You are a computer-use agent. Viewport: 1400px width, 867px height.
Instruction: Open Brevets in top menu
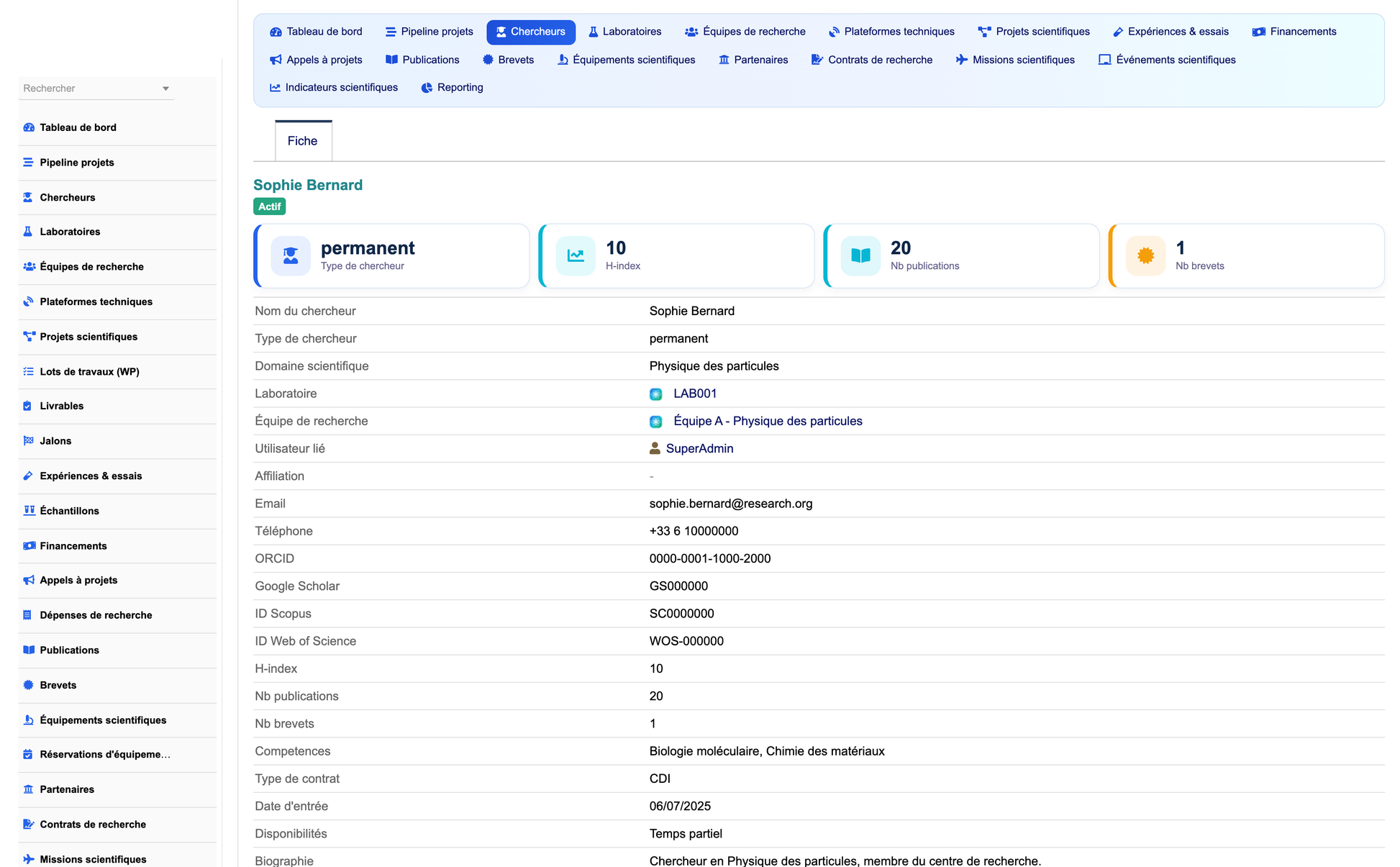click(x=509, y=60)
